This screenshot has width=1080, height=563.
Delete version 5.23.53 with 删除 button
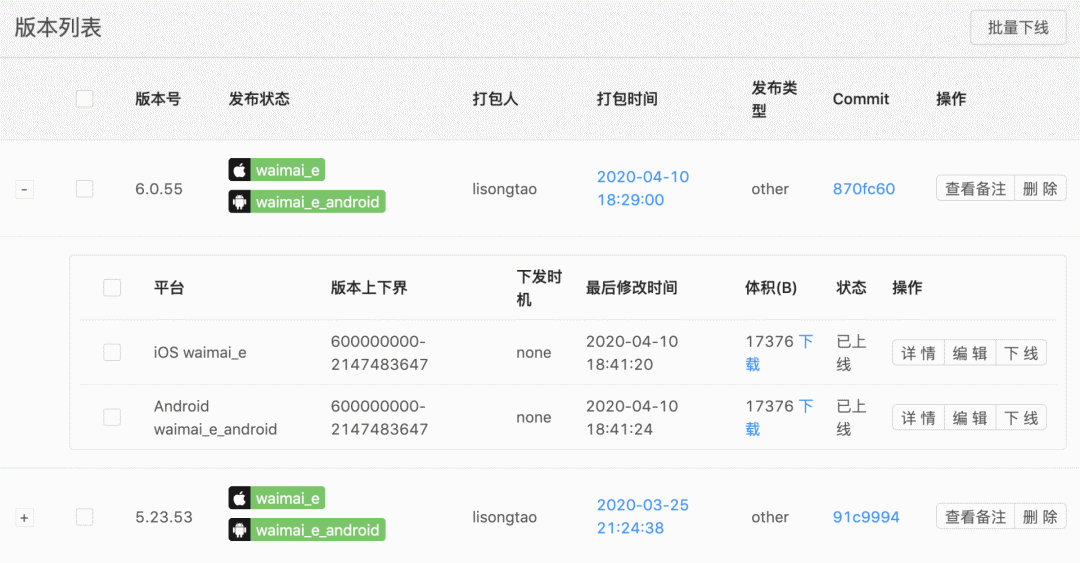[x=1040, y=517]
